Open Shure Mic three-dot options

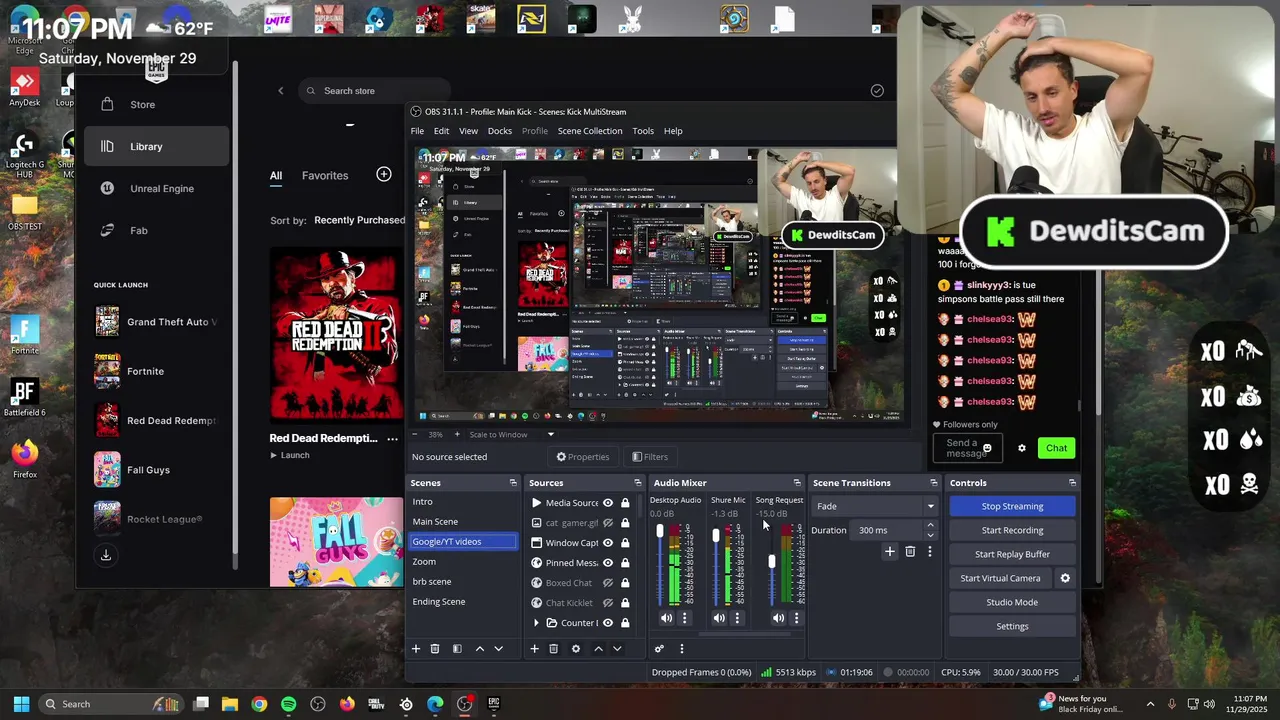[737, 618]
